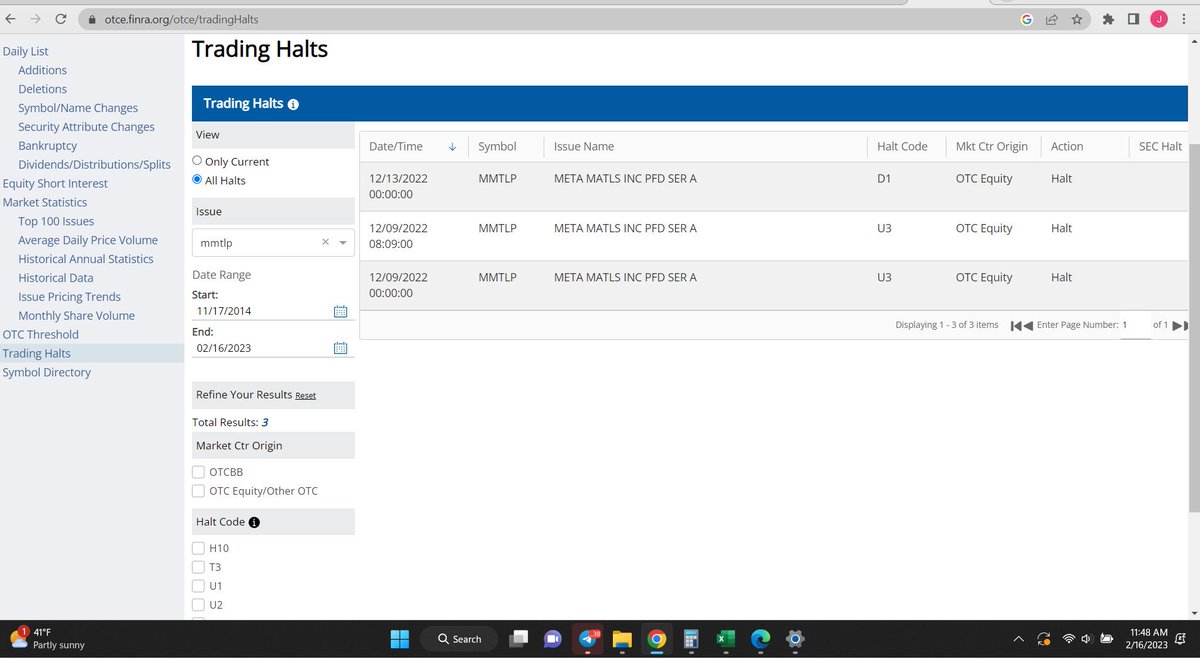This screenshot has height=659, width=1200.
Task: Check the OTC Equity/Other OTC checkbox
Action: pyautogui.click(x=198, y=491)
